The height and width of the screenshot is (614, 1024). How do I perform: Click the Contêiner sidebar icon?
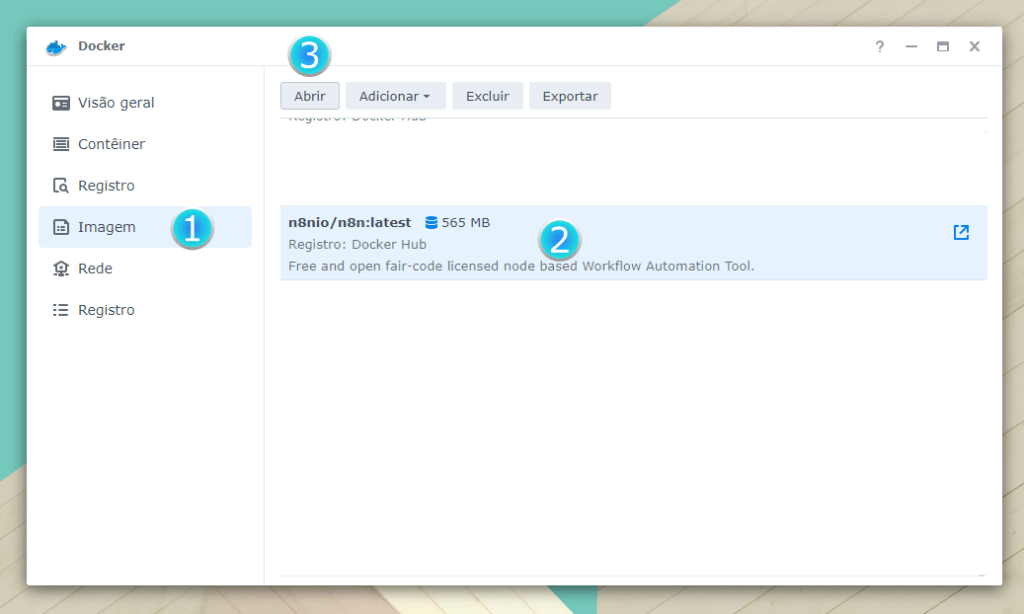coord(61,144)
